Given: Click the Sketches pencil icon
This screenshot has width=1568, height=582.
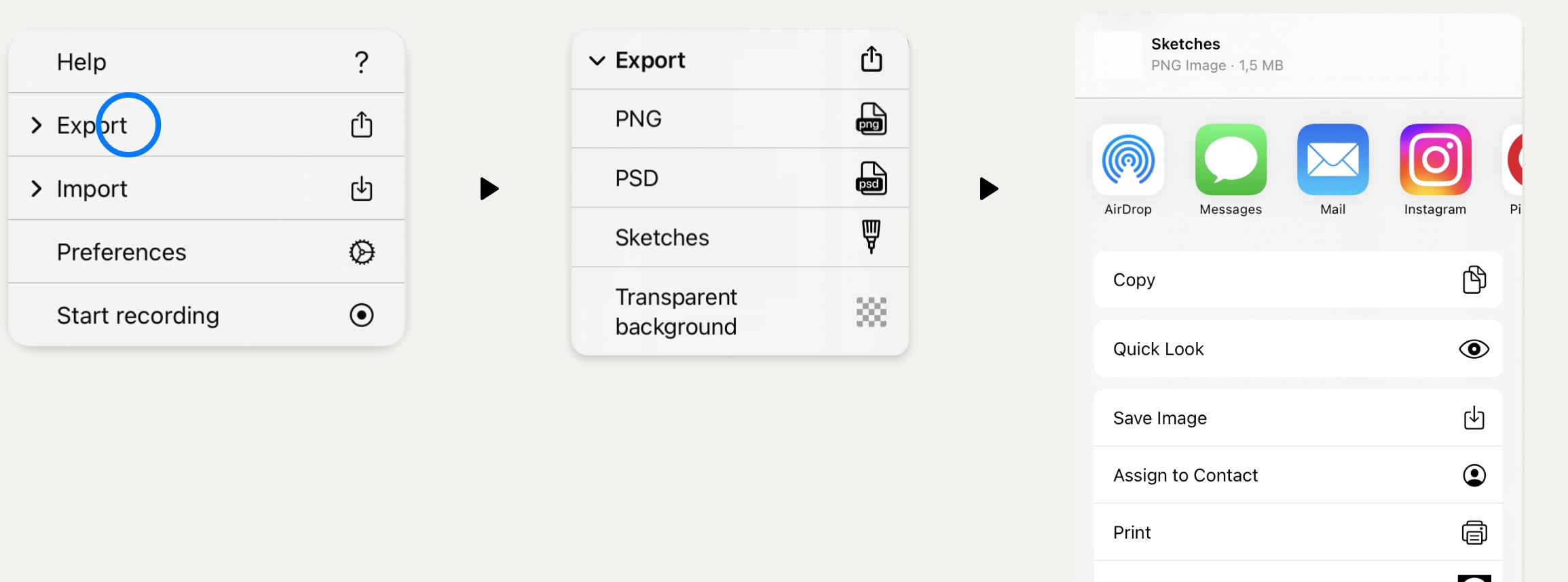Looking at the screenshot, I should (x=871, y=237).
